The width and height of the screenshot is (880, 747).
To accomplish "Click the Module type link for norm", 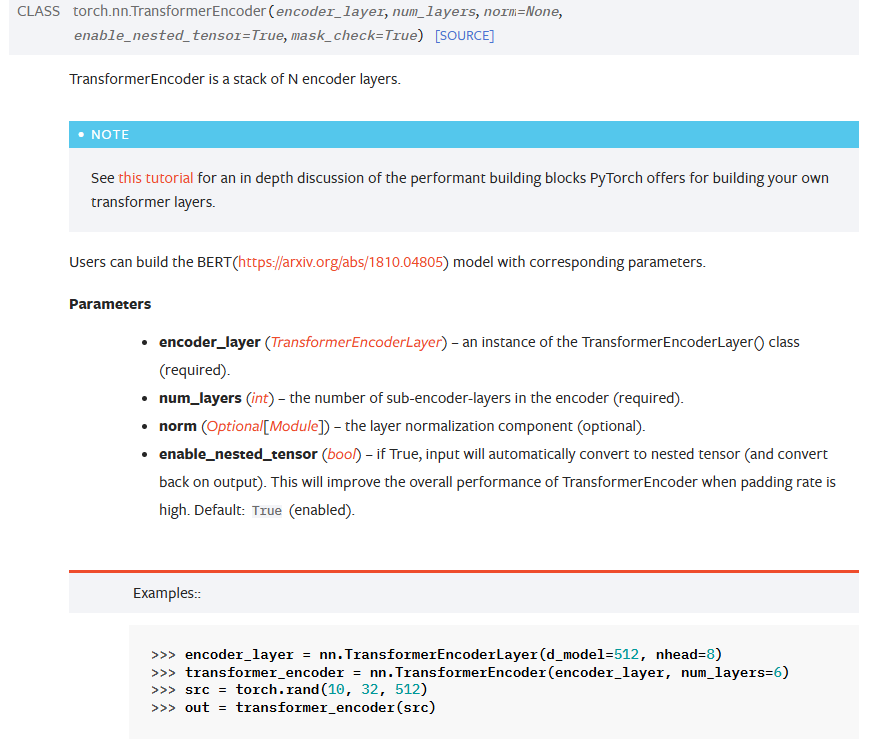I will coord(293,426).
